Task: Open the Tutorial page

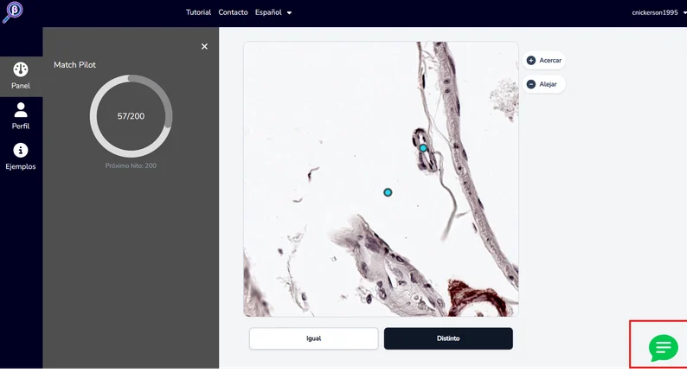Action: 198,12
